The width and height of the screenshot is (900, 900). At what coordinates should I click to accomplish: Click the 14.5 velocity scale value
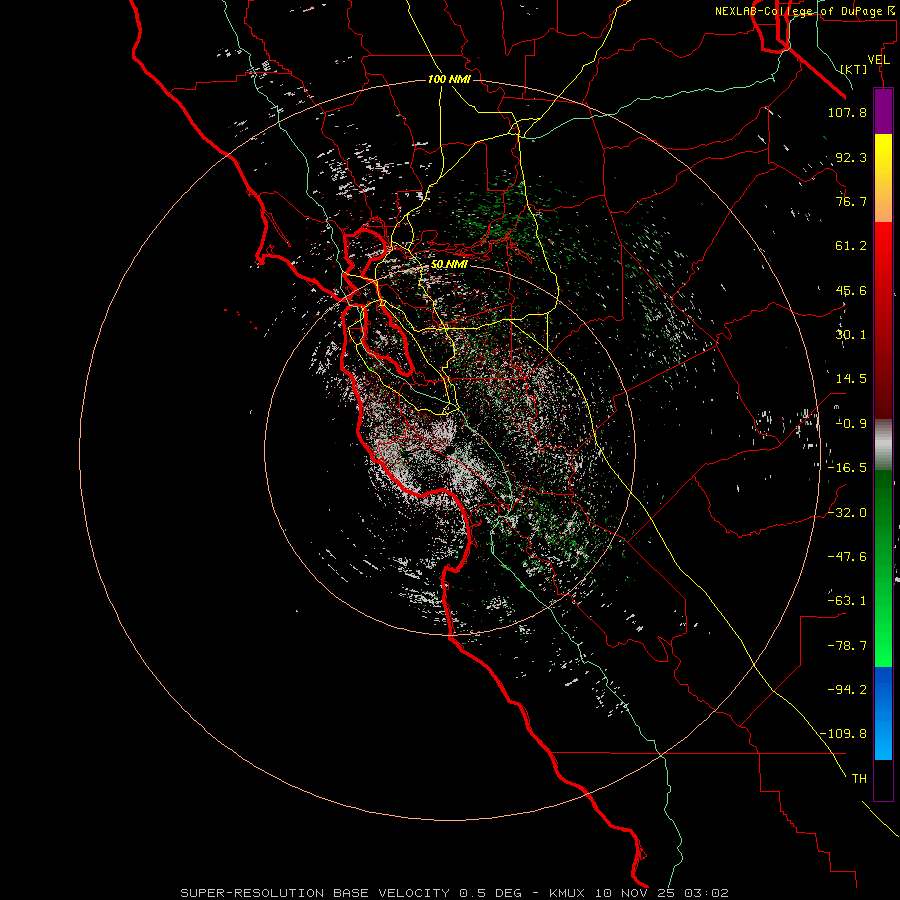[x=851, y=379]
